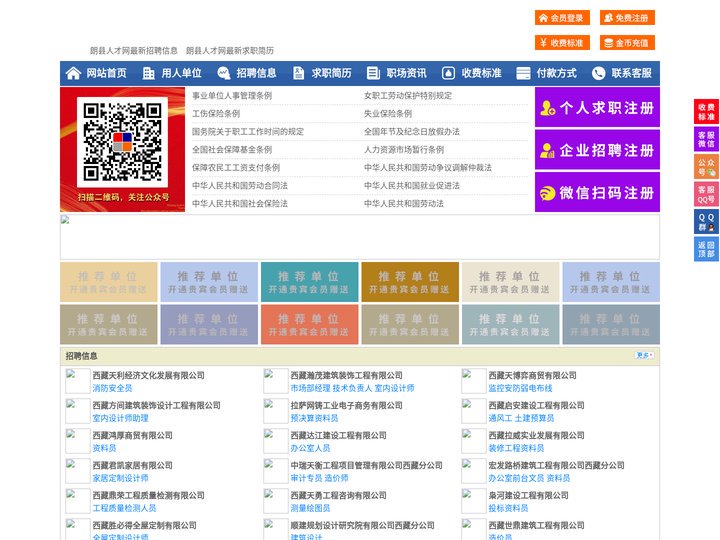Click the icon beside 收费标准 in navbar
This screenshot has height=540, width=720.
click(448, 73)
